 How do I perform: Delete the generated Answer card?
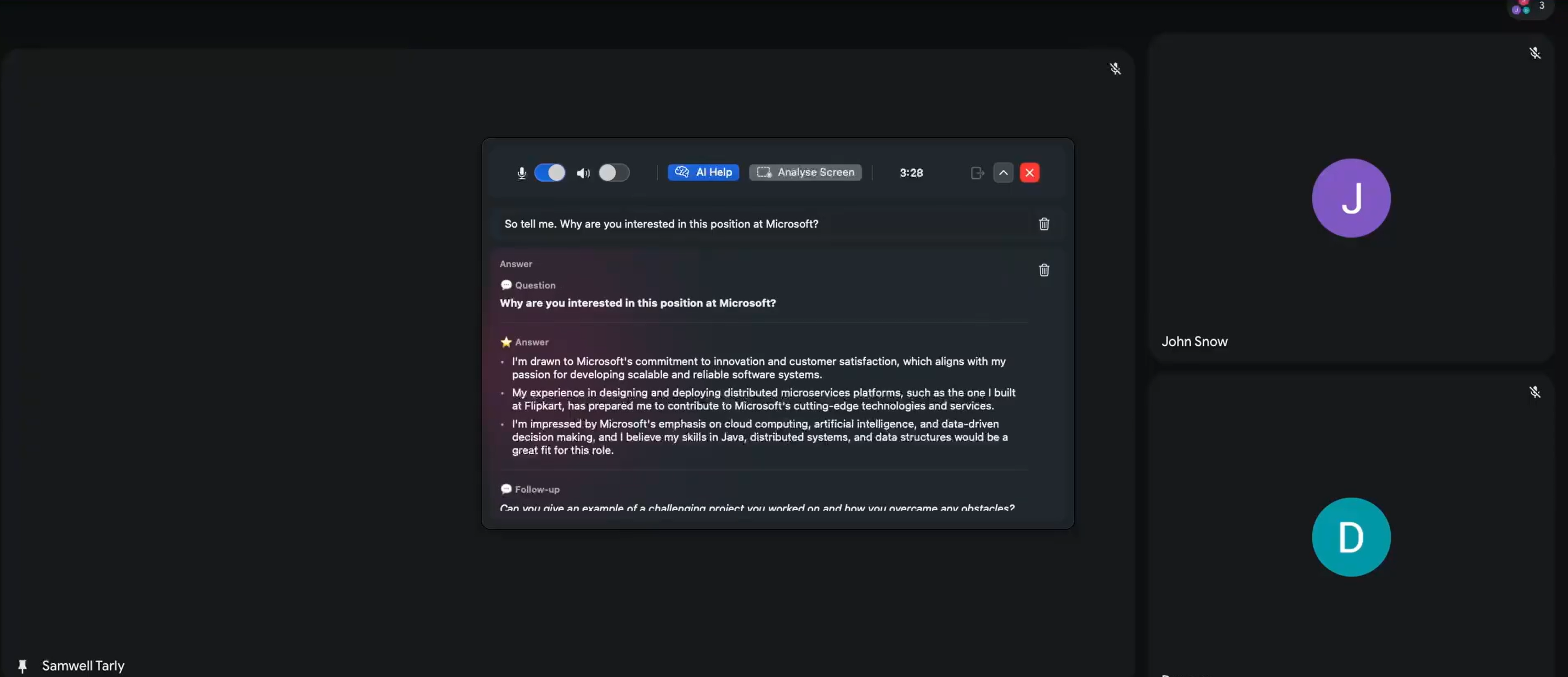[x=1044, y=270]
